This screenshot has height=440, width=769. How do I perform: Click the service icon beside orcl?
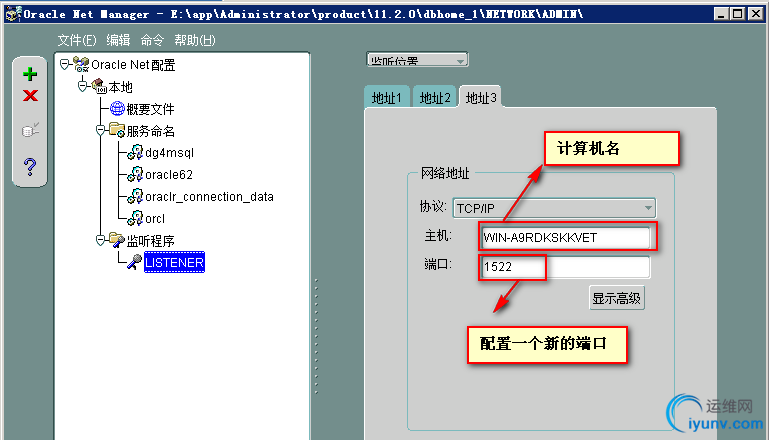(x=135, y=218)
